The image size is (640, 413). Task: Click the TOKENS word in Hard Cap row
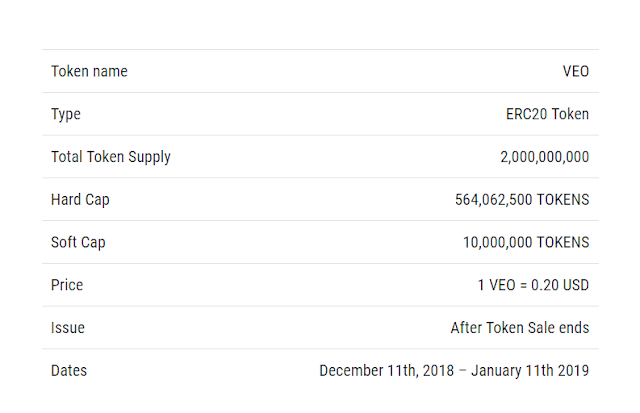click(562, 200)
